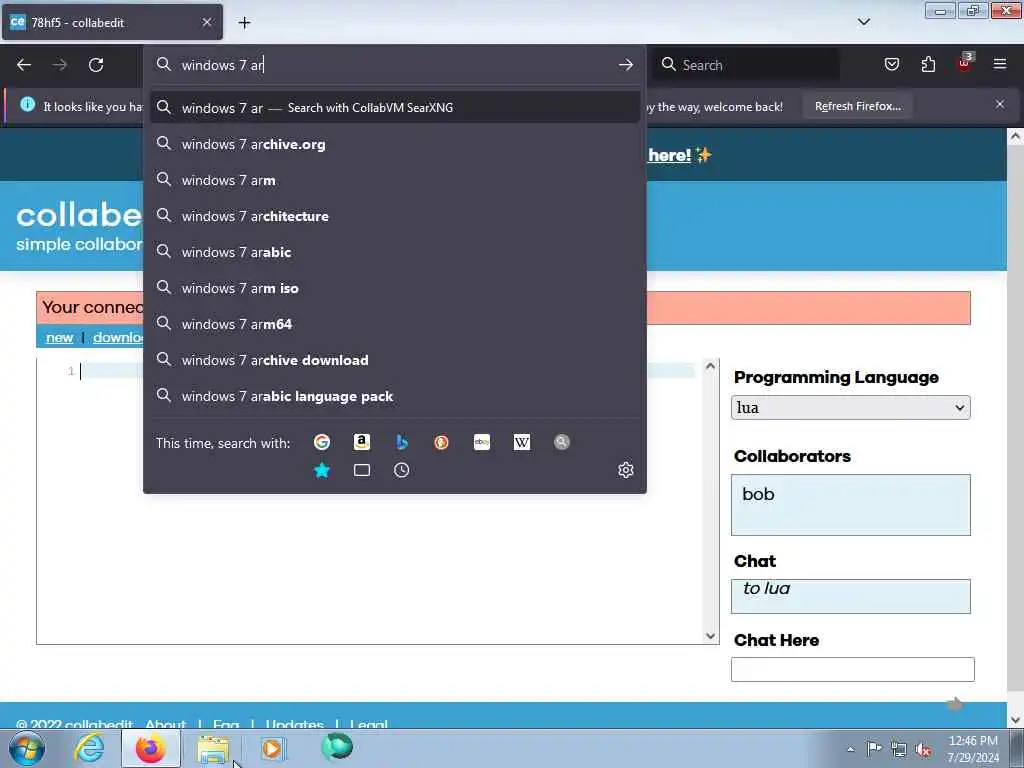
Task: Search this time with Wikipedia
Action: (522, 443)
